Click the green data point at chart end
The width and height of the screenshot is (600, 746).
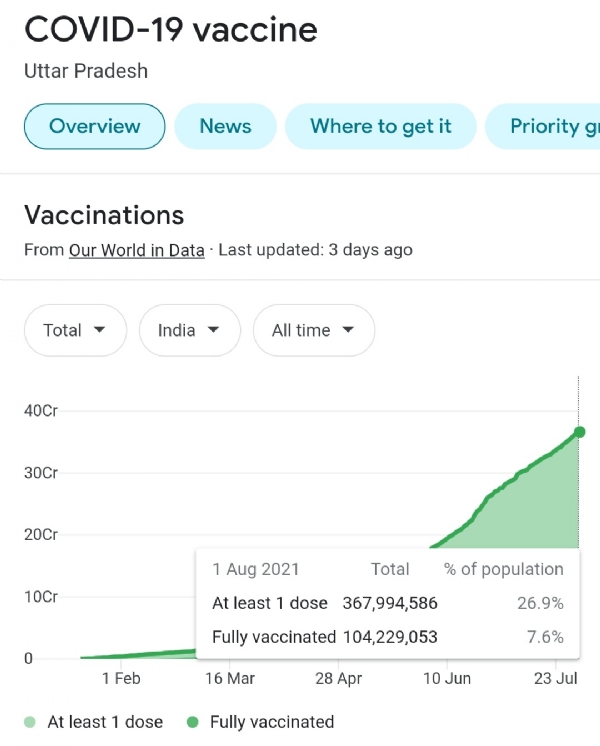579,432
